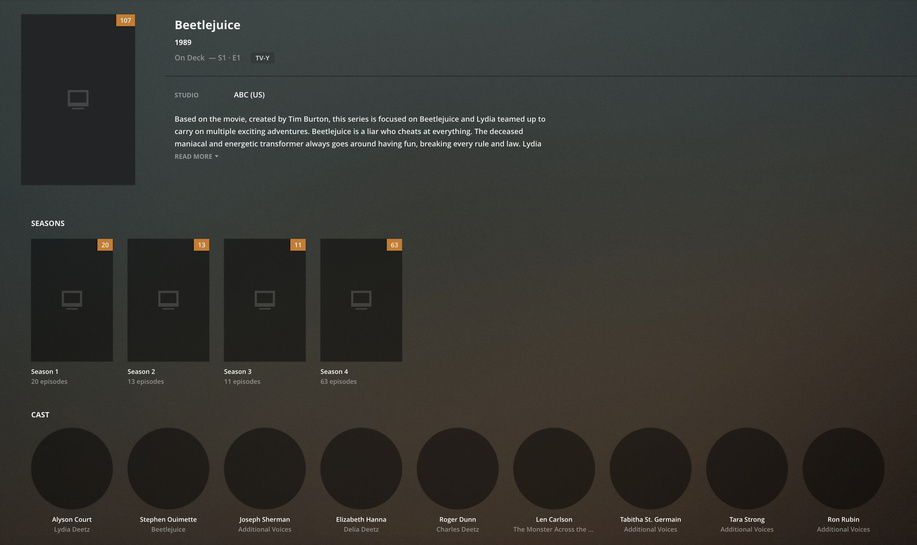Open Roger Dunn's cast avatar
This screenshot has height=545, width=917.
coord(458,468)
